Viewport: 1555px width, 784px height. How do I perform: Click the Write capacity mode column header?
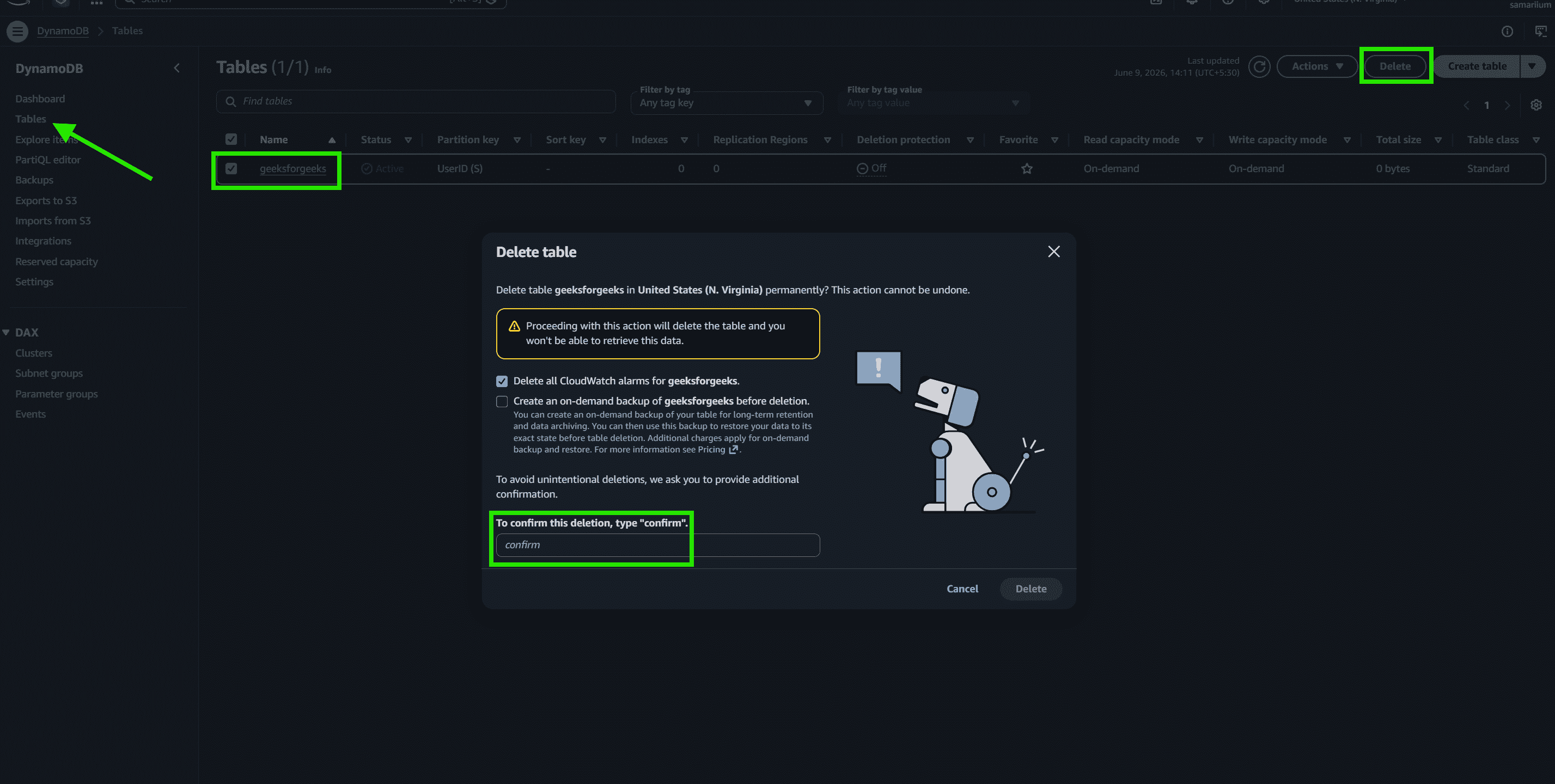coord(1277,140)
